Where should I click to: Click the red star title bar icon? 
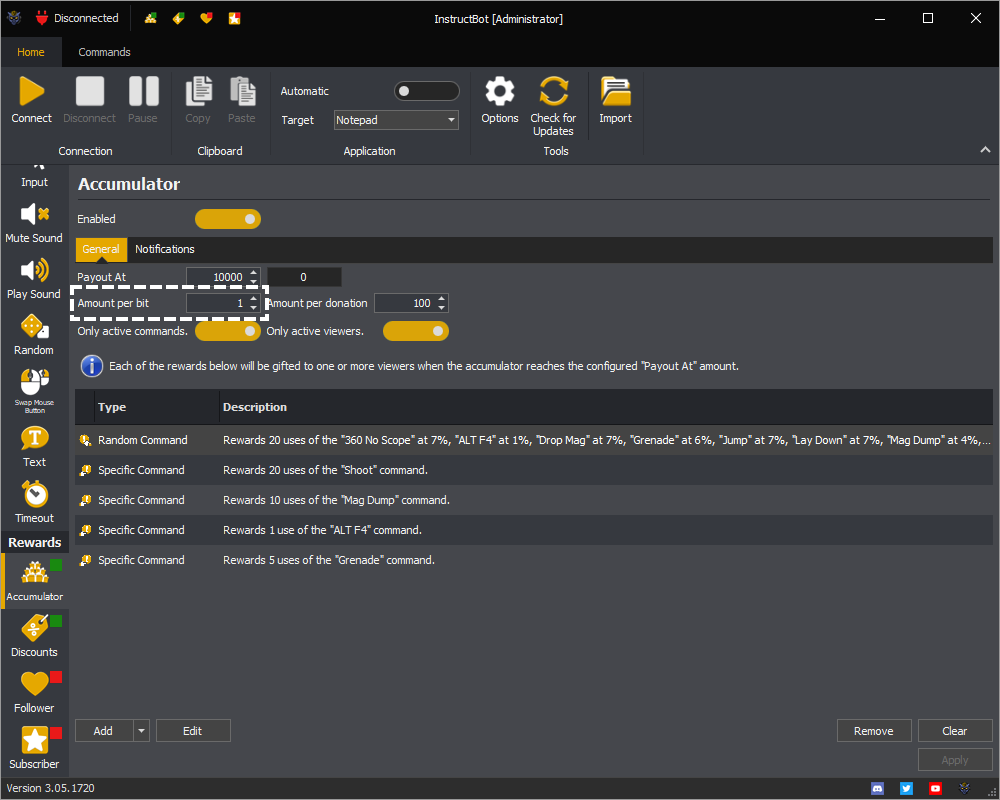[x=235, y=18]
